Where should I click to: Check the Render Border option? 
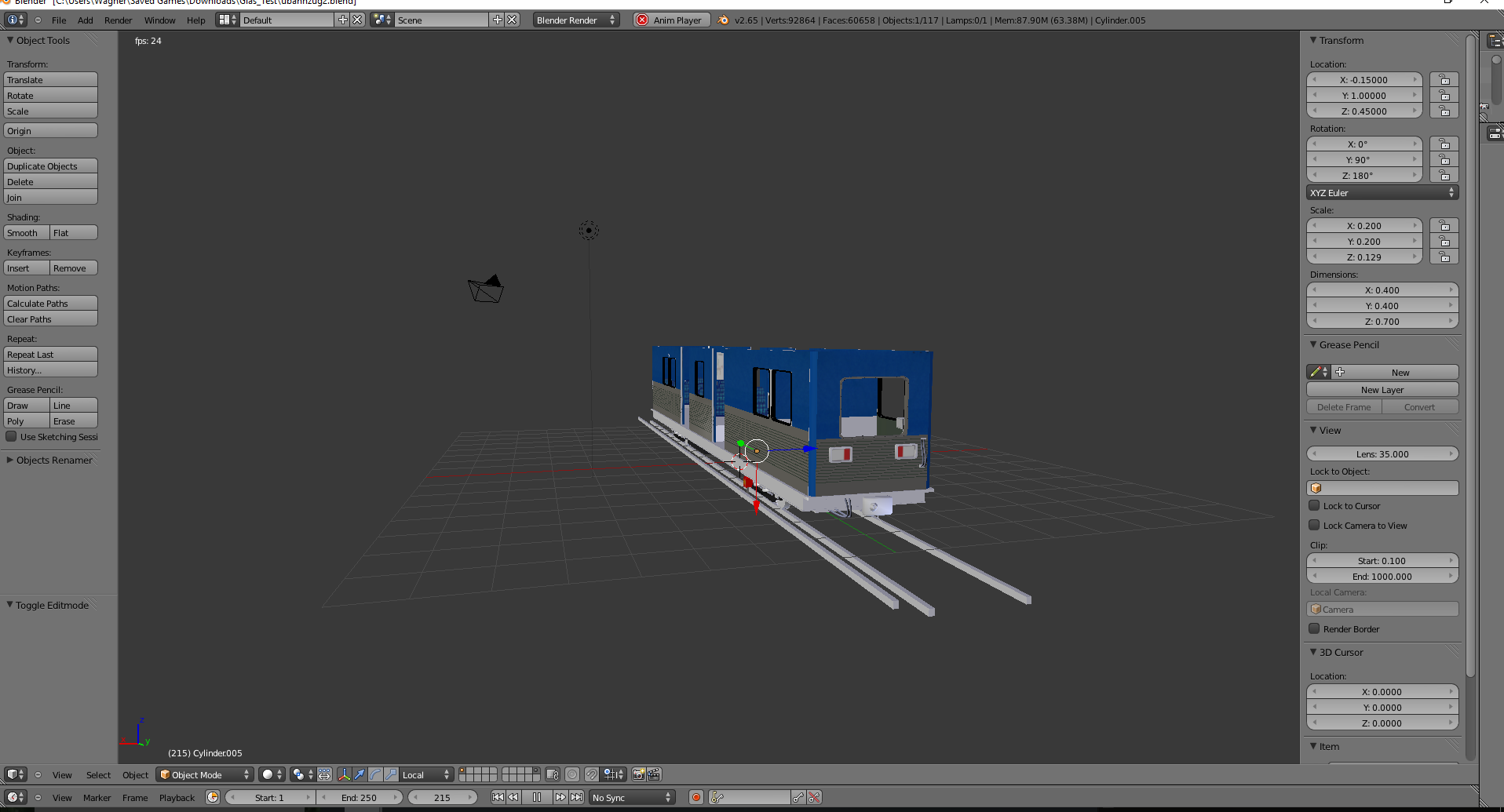click(1314, 628)
